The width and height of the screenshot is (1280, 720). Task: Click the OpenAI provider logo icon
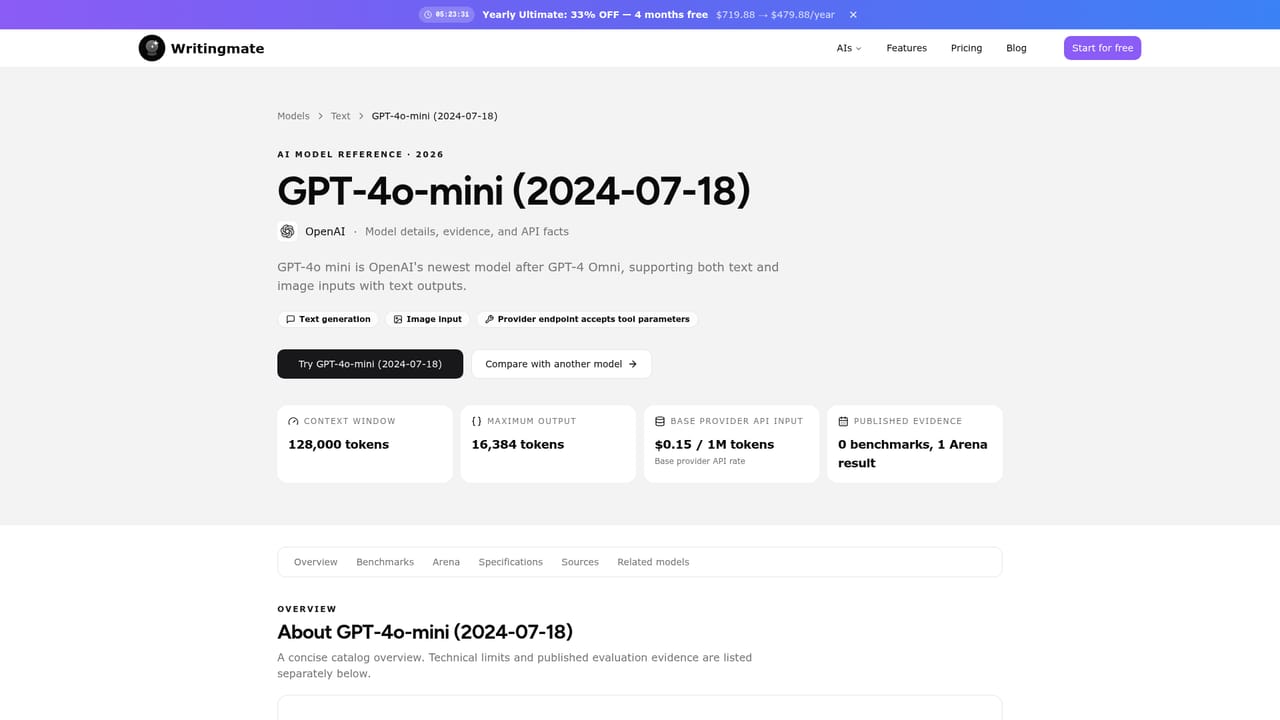(287, 231)
